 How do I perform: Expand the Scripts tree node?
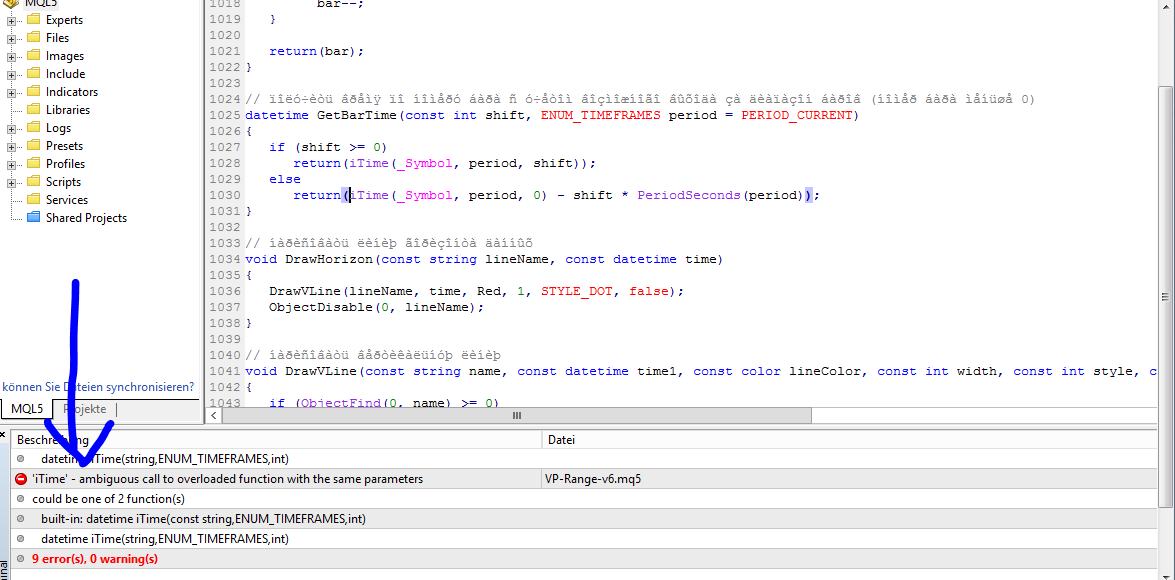[x=11, y=182]
